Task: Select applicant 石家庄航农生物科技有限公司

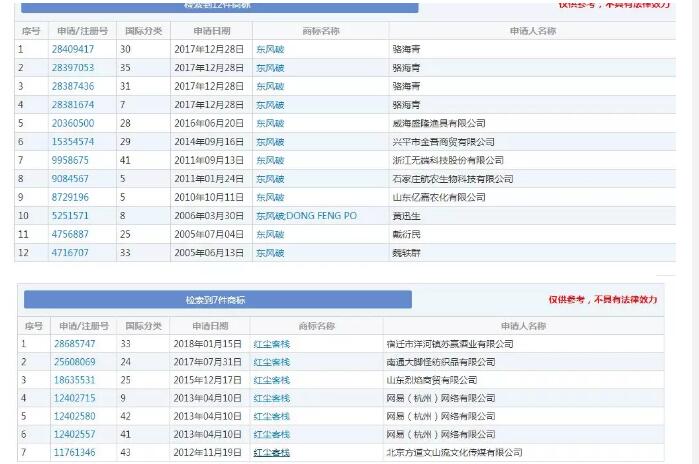Action: 452,179
